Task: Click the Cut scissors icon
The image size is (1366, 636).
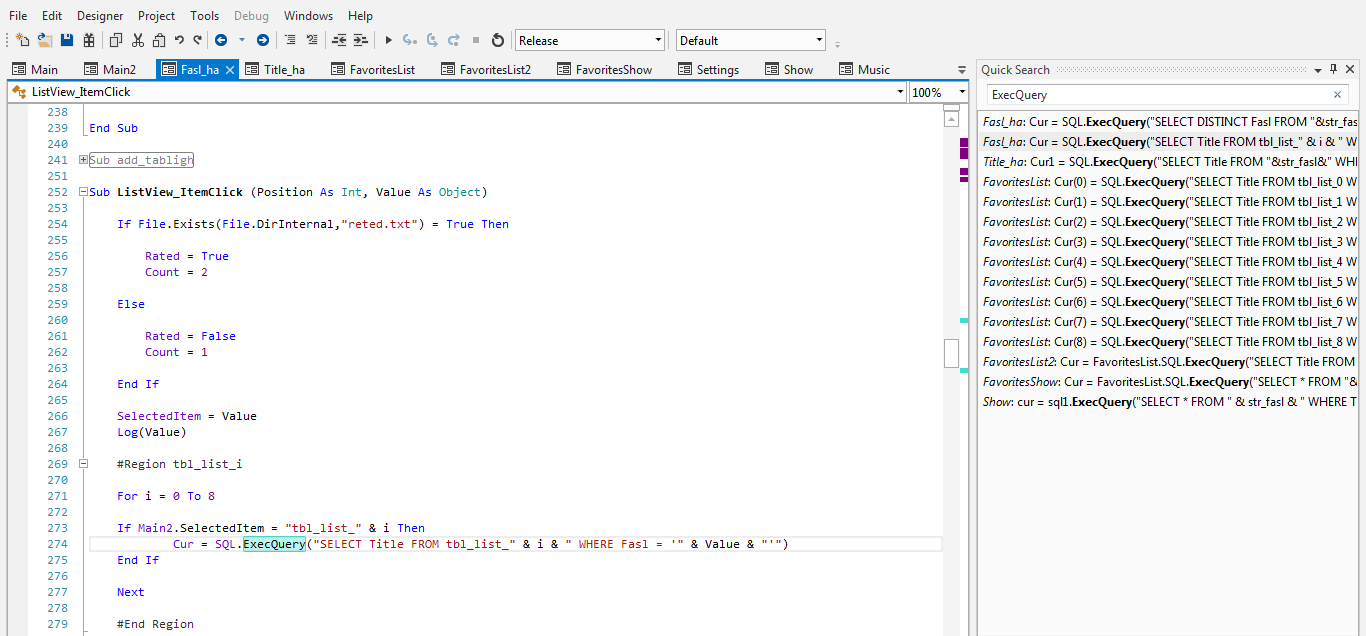Action: pyautogui.click(x=137, y=40)
